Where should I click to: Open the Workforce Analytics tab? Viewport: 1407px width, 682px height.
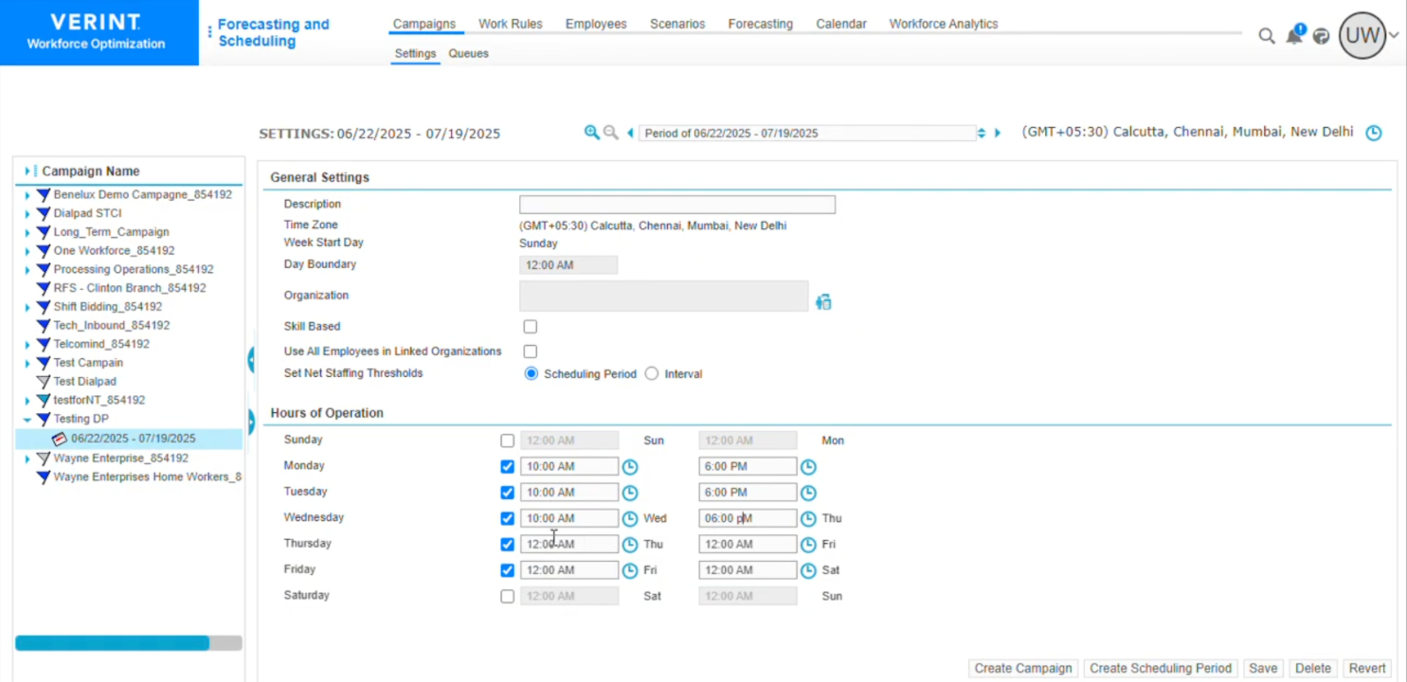click(x=943, y=24)
